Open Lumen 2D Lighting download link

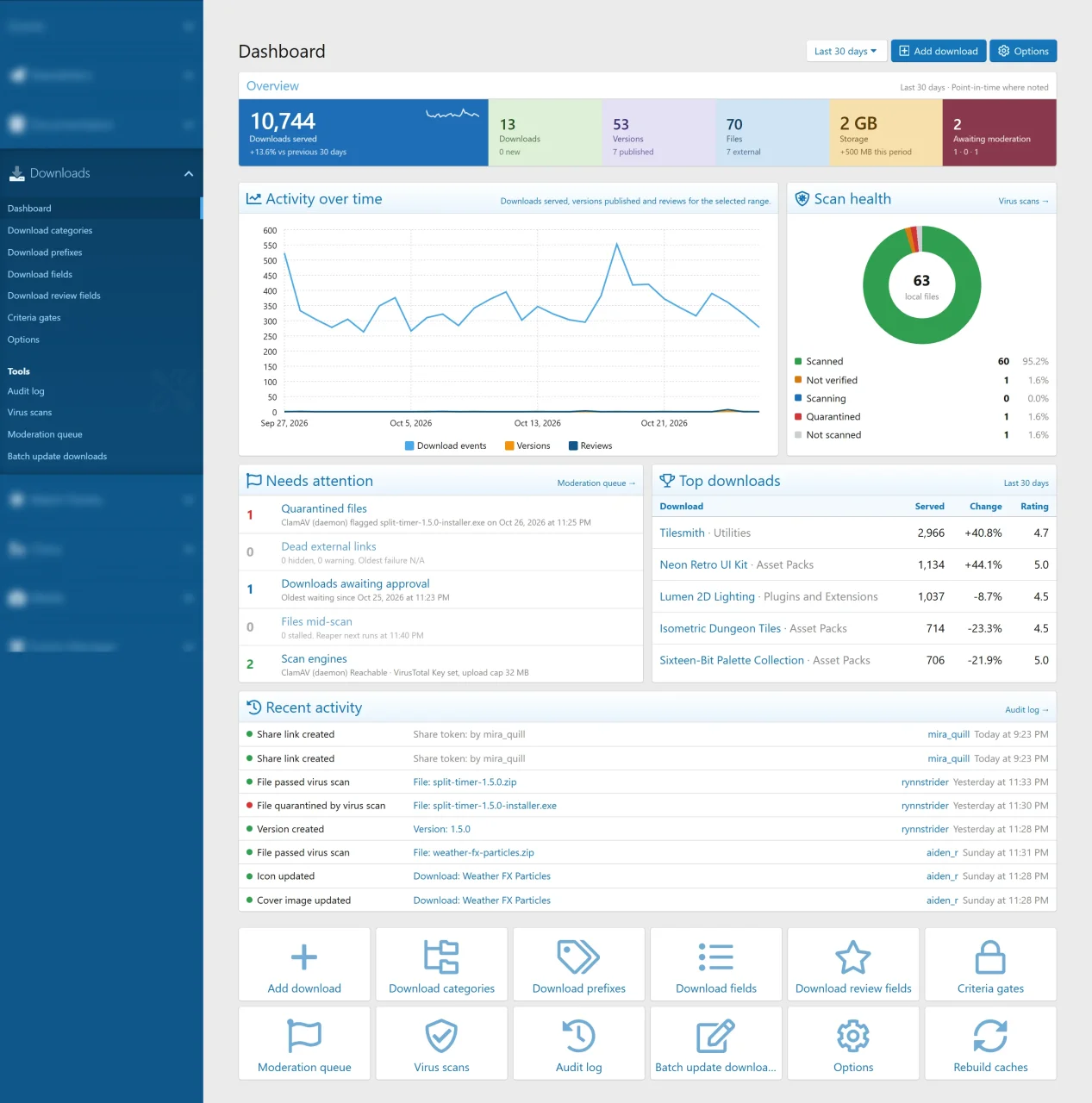point(707,596)
